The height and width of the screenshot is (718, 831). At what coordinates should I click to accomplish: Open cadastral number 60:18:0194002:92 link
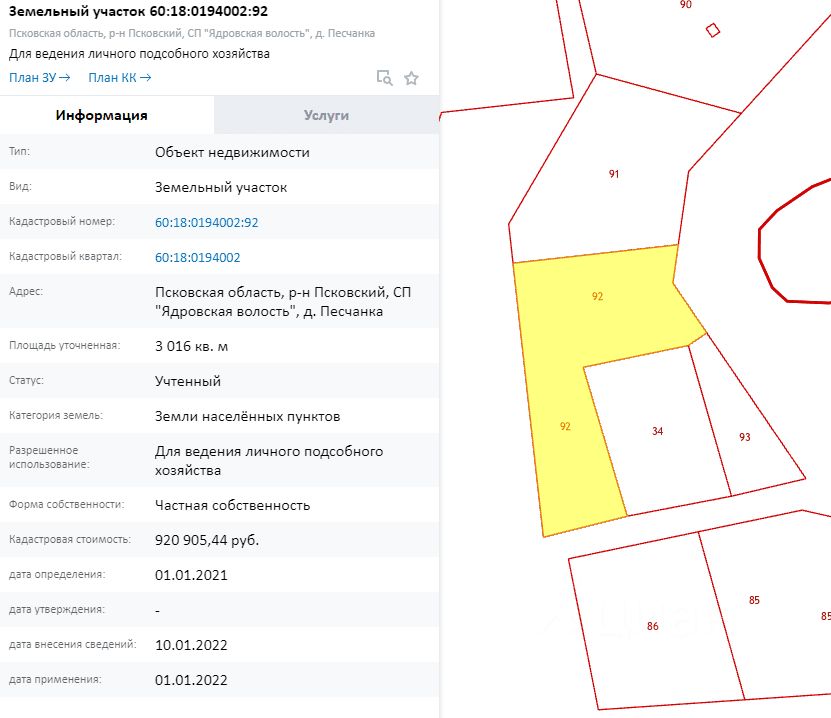point(207,222)
